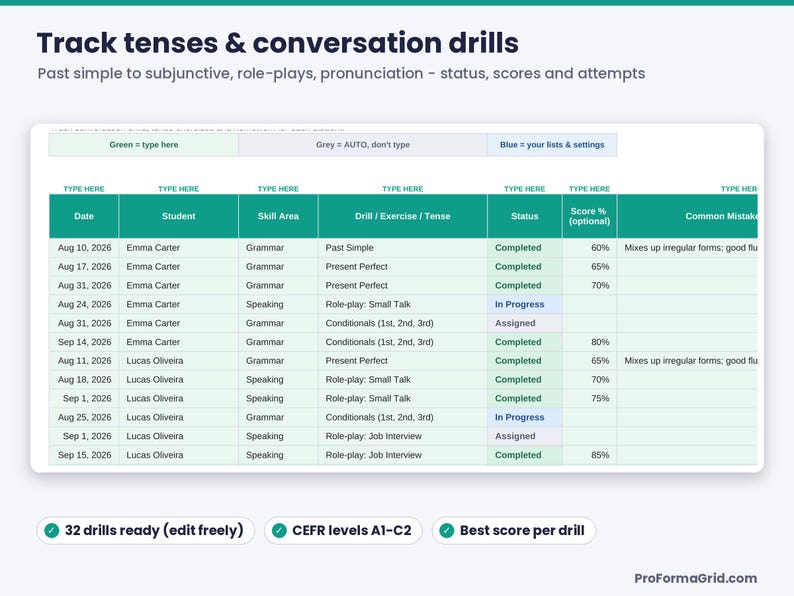Open In Progress status in Aug 25 row
Screen dimensions: 794x596
(525, 417)
